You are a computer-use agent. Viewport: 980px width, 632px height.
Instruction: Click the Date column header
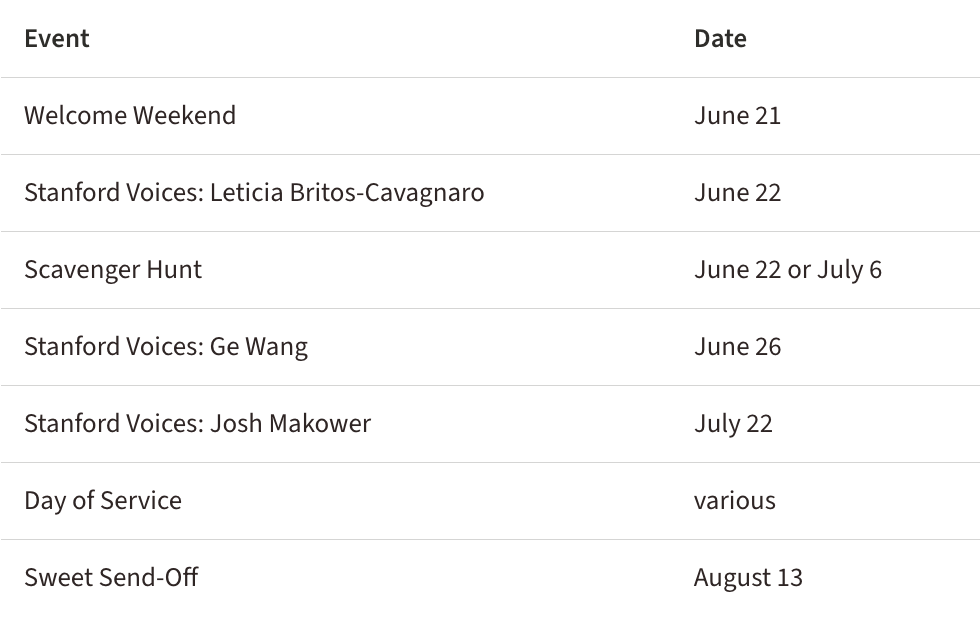click(720, 39)
